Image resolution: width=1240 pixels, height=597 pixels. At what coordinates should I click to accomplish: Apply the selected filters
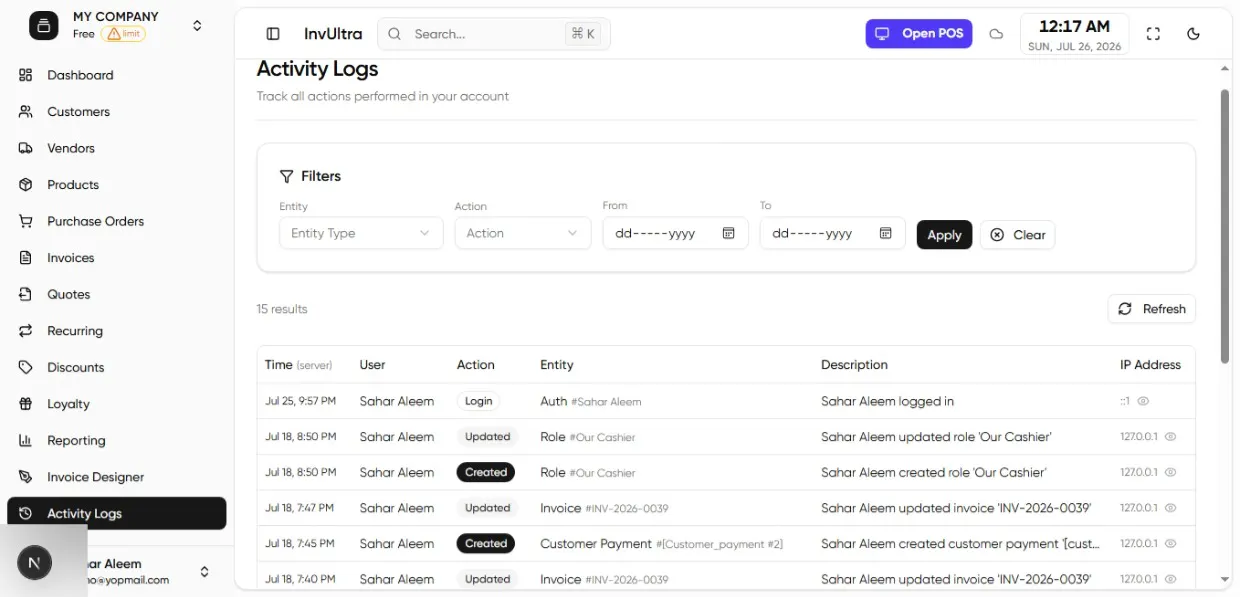[x=944, y=234]
